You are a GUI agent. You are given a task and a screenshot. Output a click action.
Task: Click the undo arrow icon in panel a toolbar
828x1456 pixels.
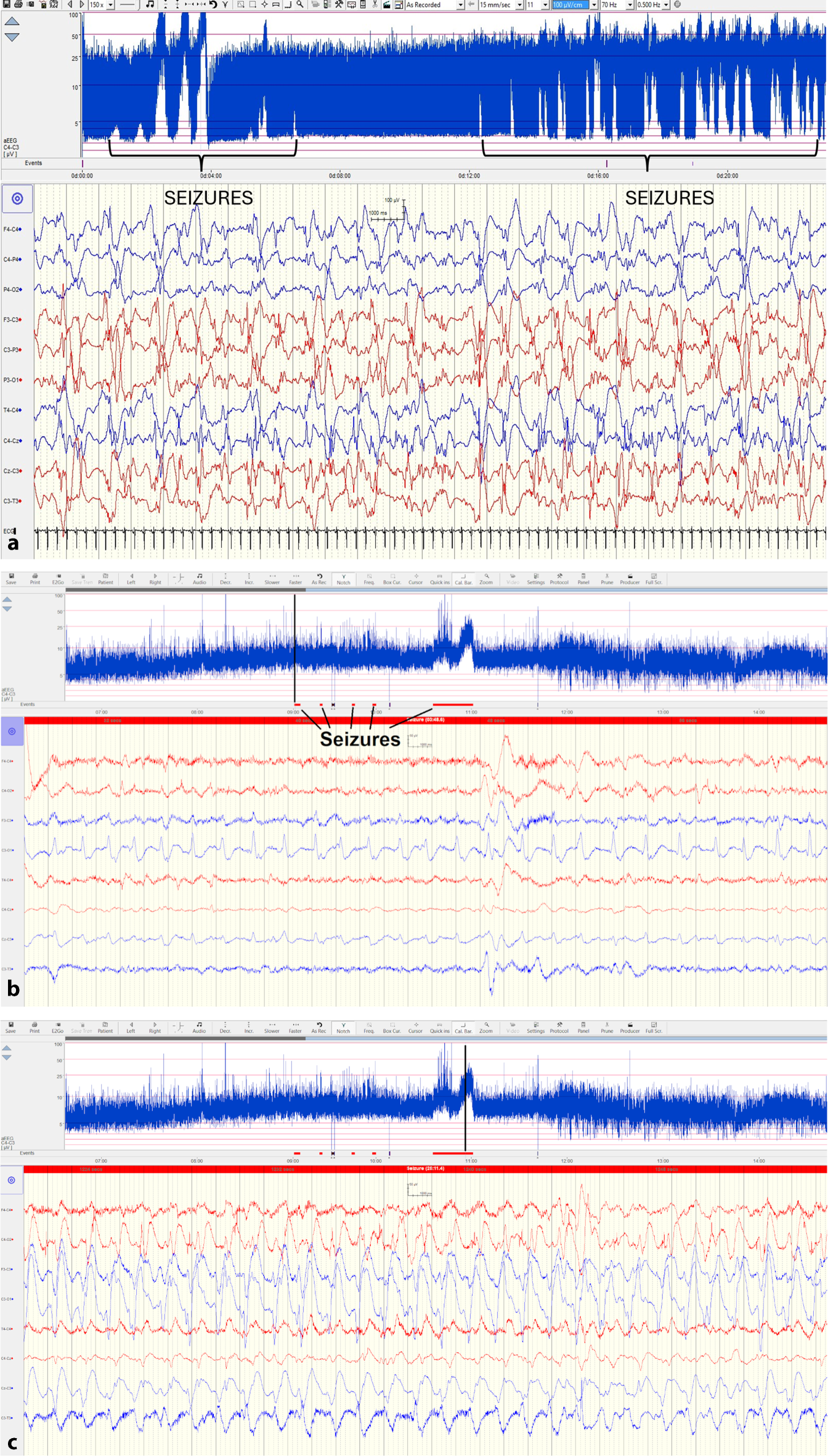point(213,4)
